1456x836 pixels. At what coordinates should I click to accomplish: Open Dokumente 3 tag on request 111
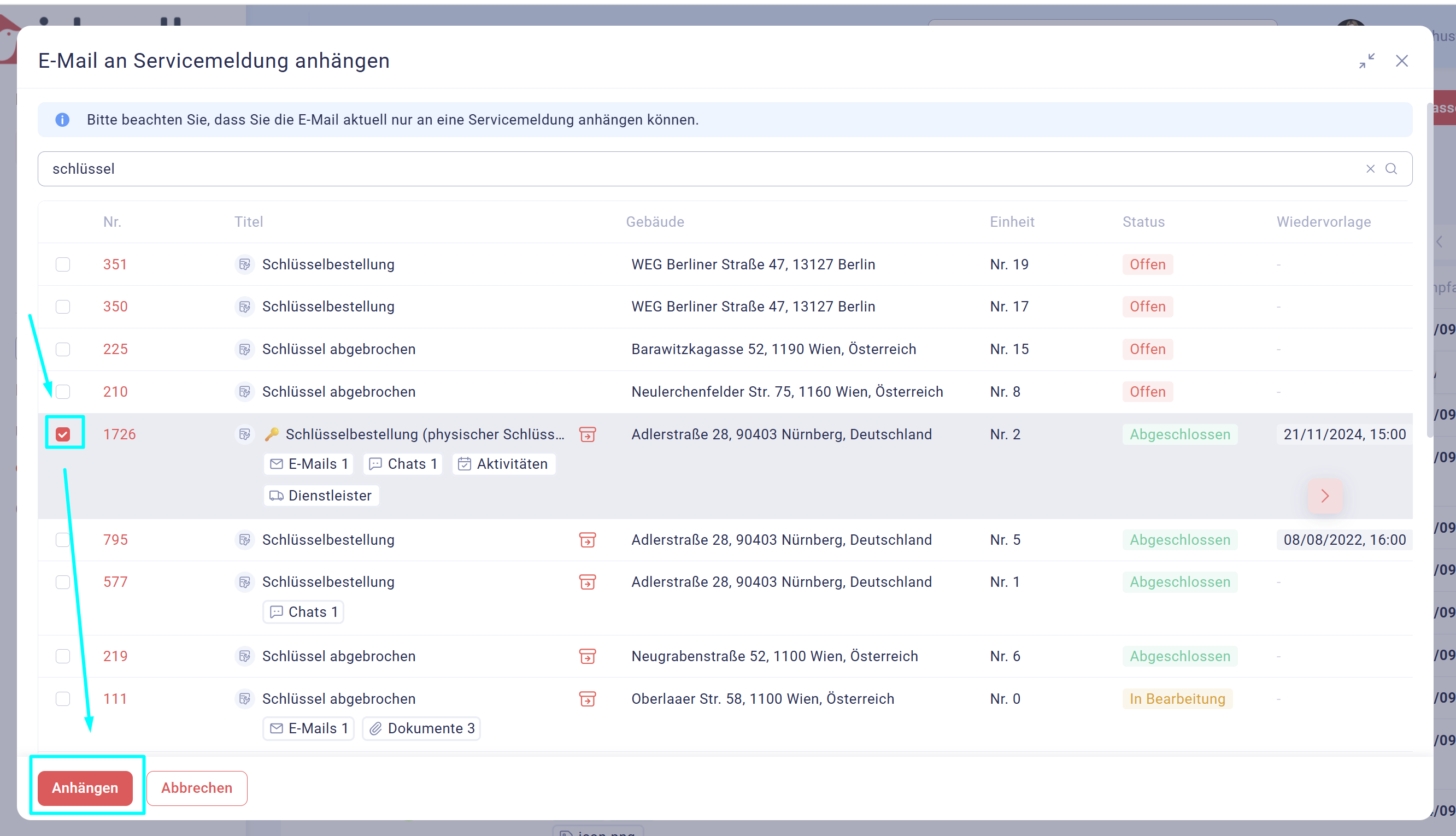tap(421, 728)
